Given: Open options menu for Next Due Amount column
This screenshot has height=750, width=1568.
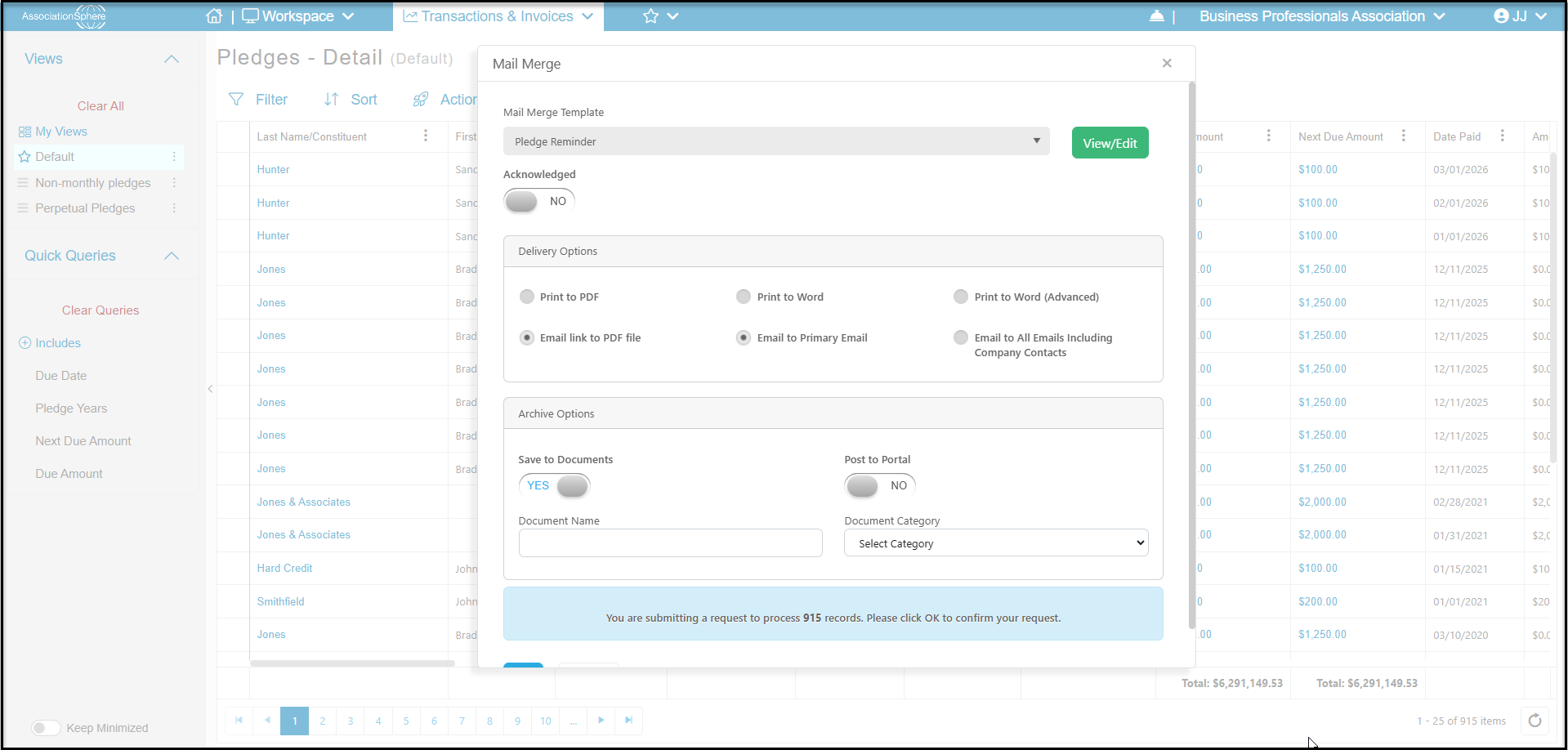Looking at the screenshot, I should coord(1404,136).
